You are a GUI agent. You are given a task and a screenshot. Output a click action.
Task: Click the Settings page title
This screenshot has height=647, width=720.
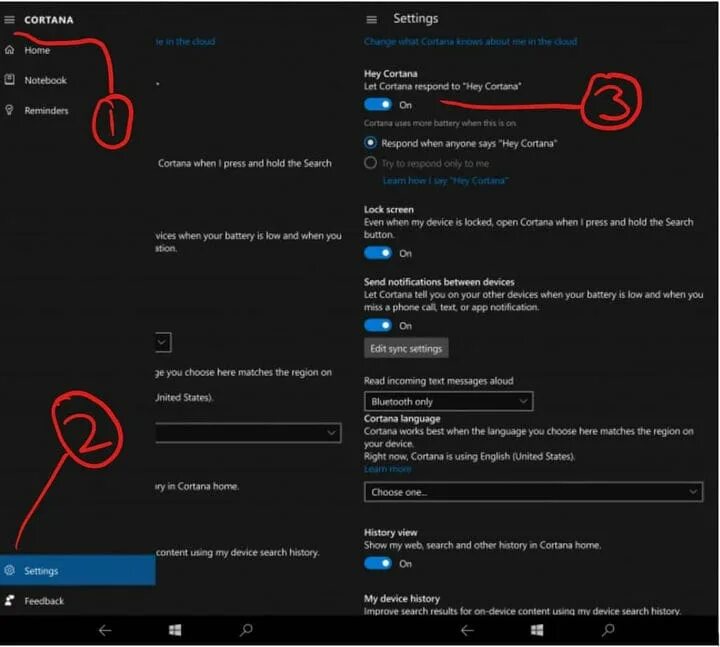tap(416, 18)
